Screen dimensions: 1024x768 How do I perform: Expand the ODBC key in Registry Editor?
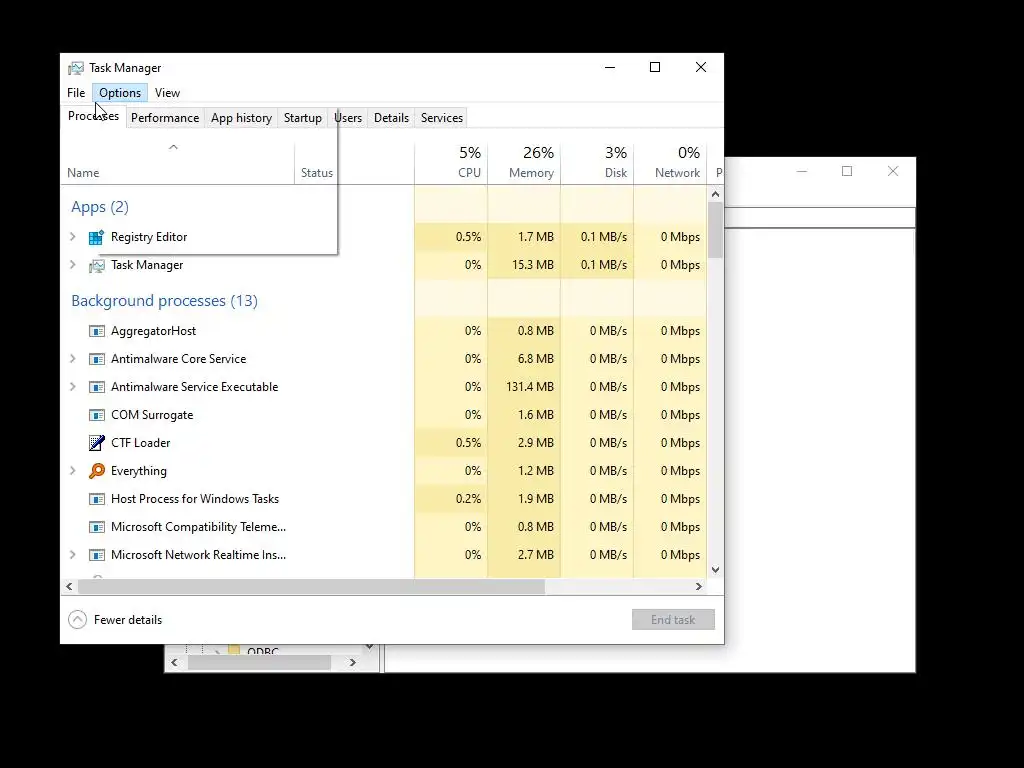tap(217, 651)
